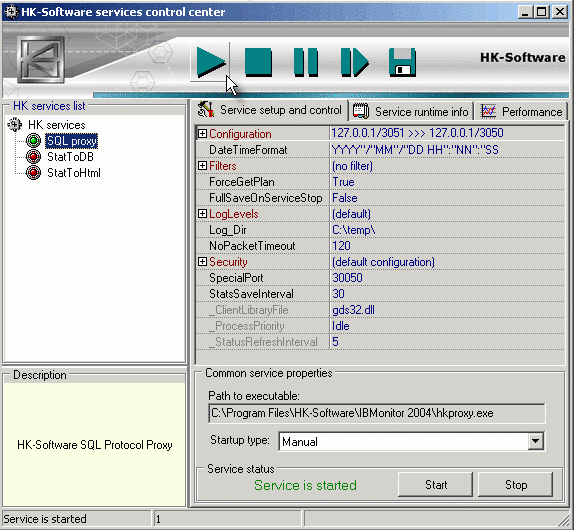Click the Path to executable field

click(377, 413)
